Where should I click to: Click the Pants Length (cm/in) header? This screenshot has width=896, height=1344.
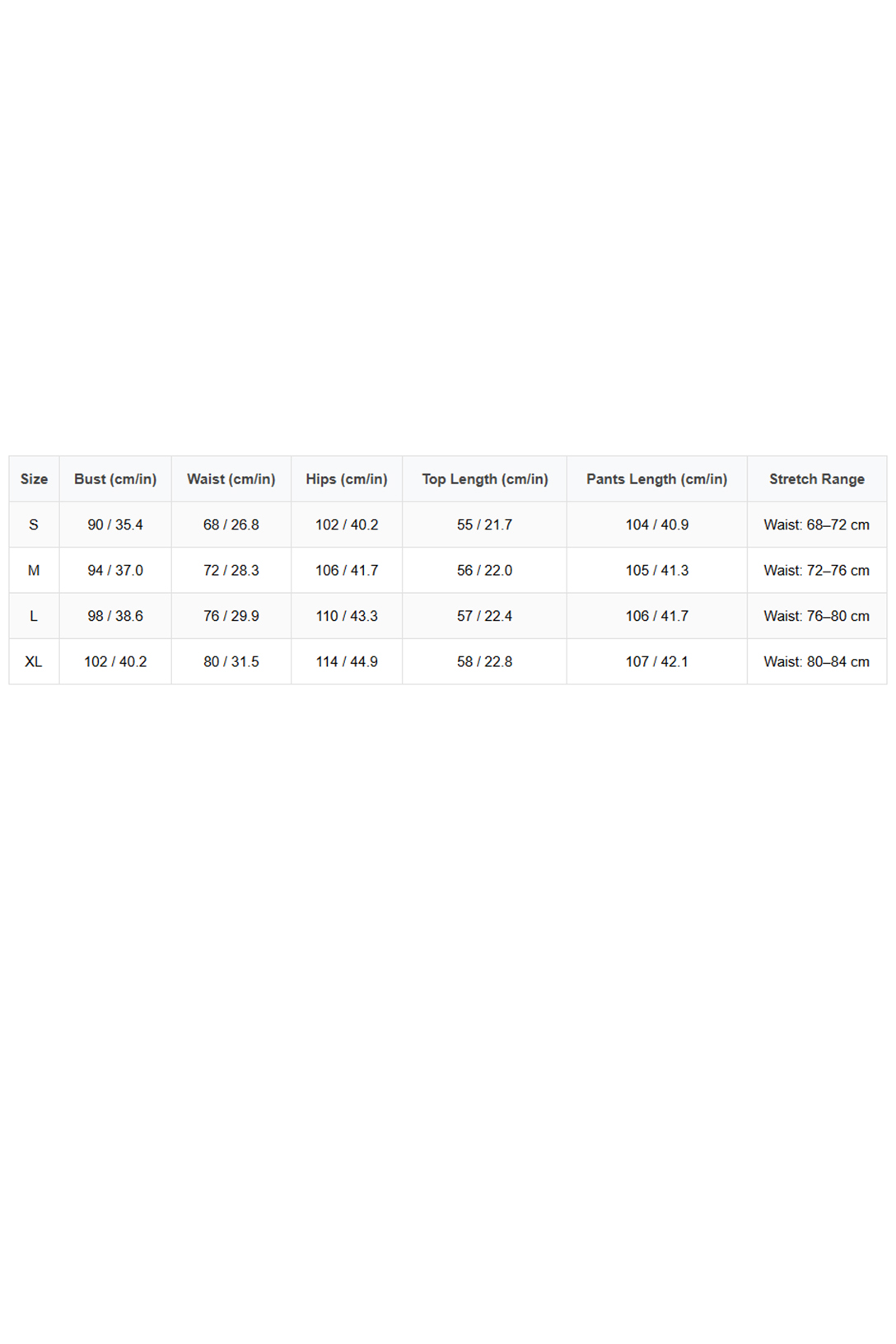pos(657,479)
